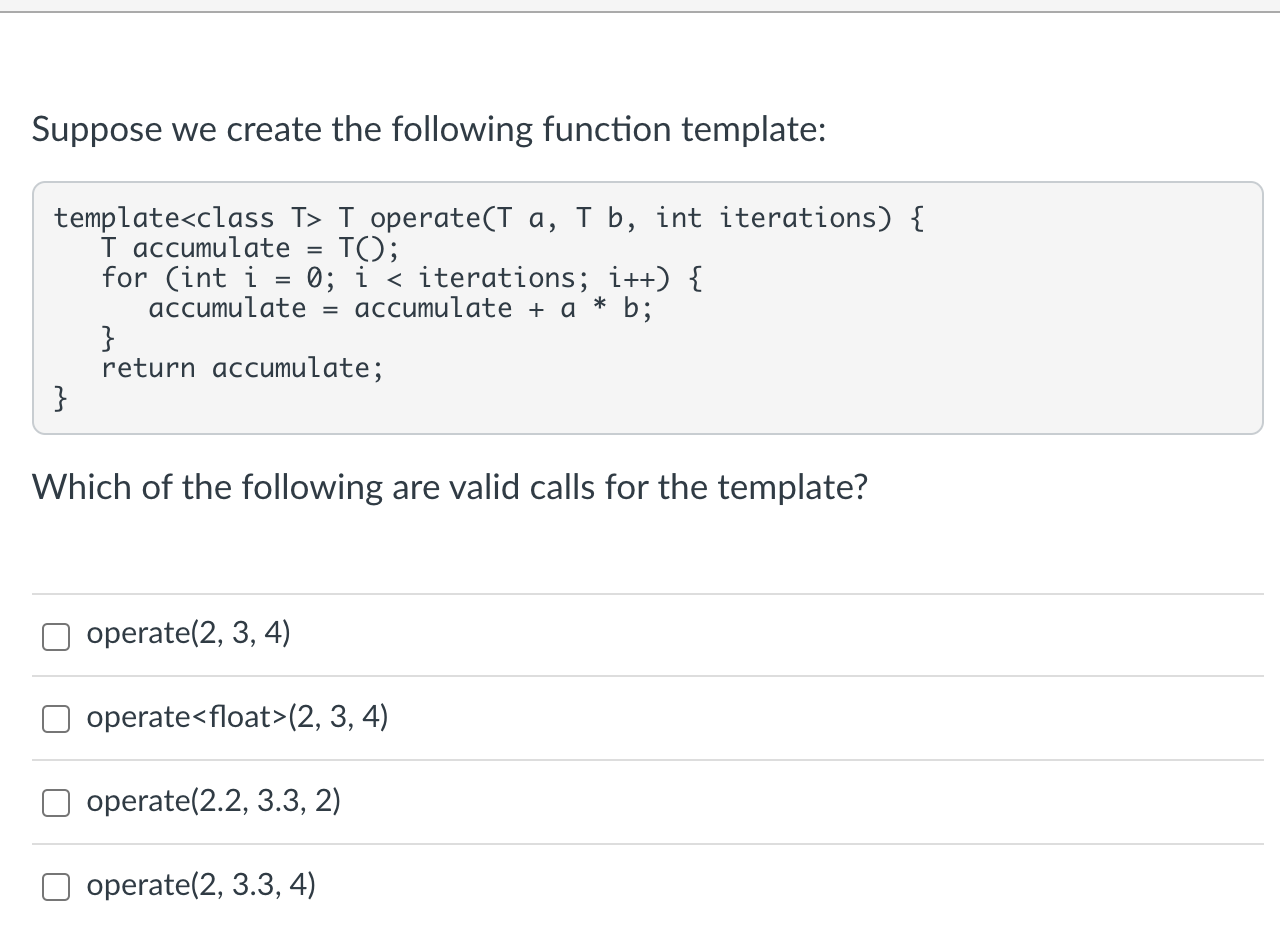
Task: Select the answer text operate(2, 3, 4)
Action: (x=189, y=634)
